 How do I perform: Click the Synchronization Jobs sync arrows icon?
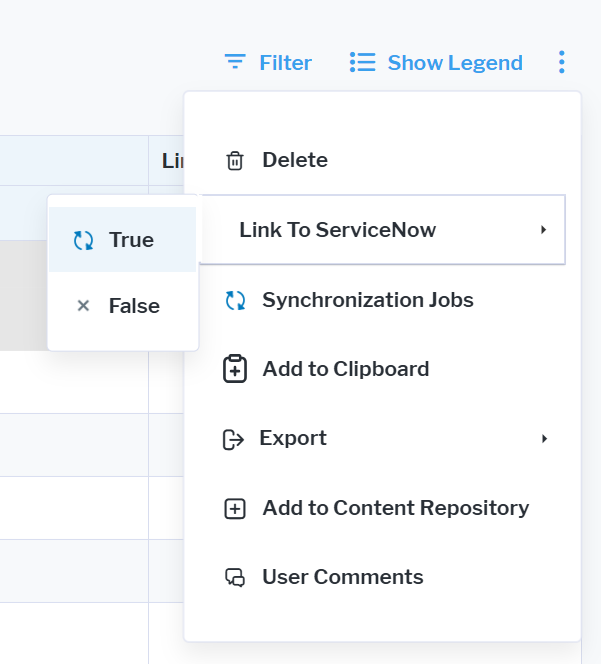[235, 300]
